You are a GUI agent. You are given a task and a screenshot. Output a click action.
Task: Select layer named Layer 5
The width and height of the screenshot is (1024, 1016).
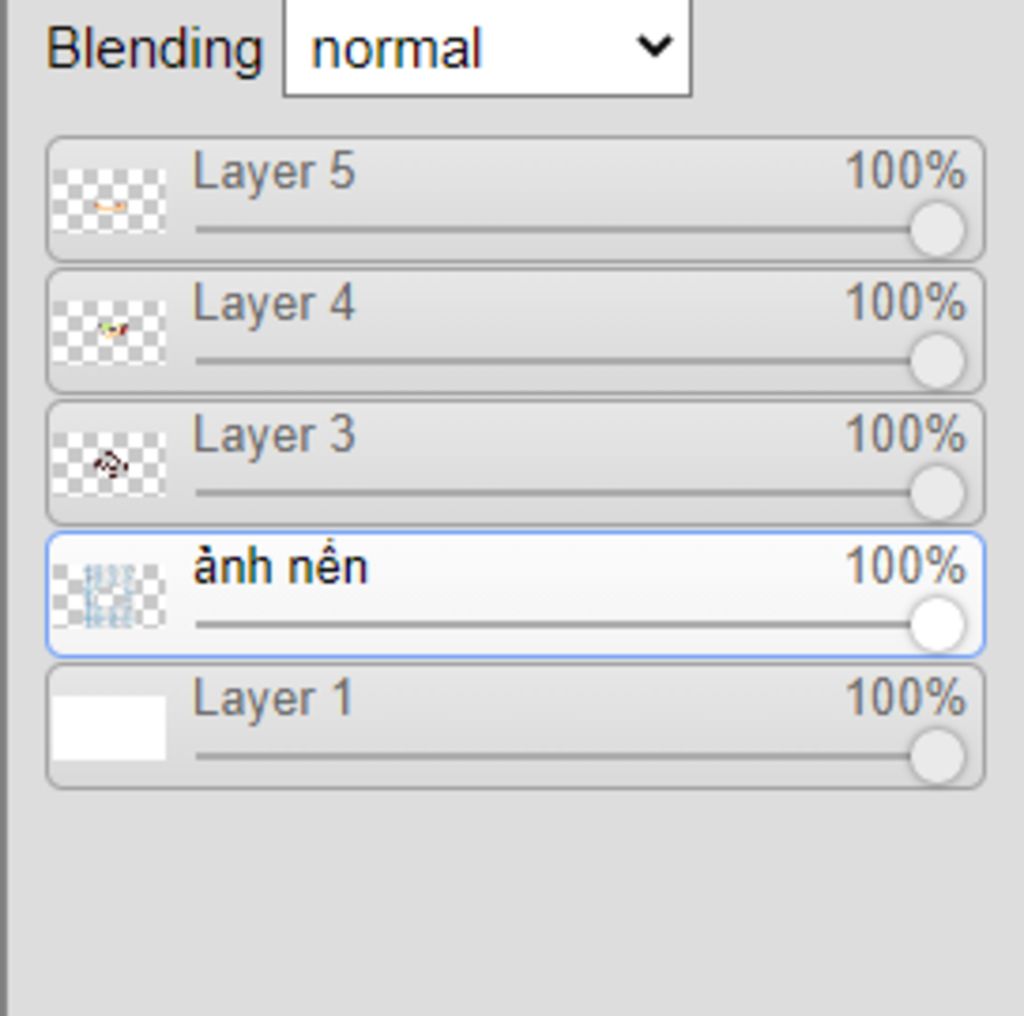point(274,172)
